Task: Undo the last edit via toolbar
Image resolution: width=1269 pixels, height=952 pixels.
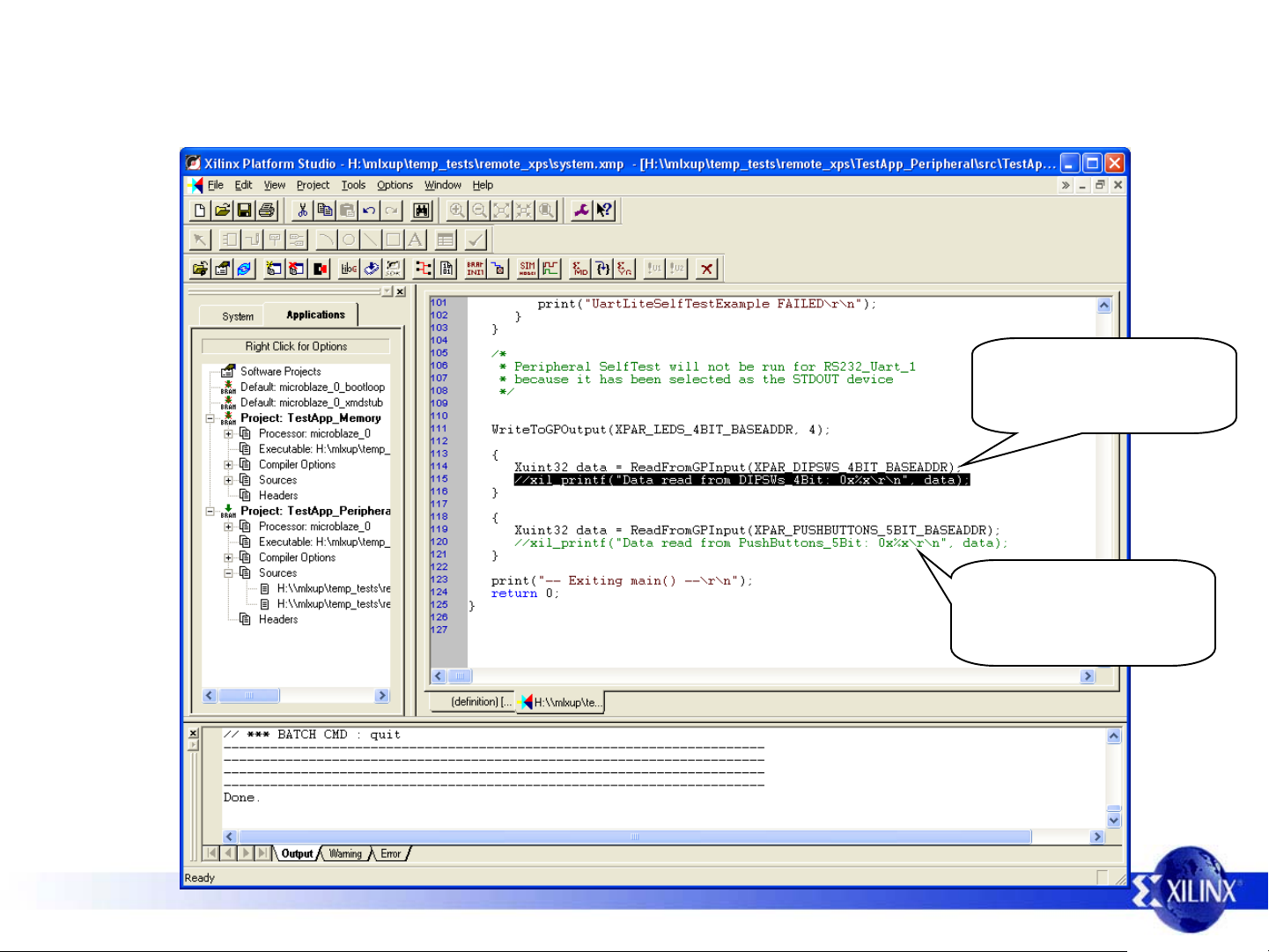Action: coord(369,210)
